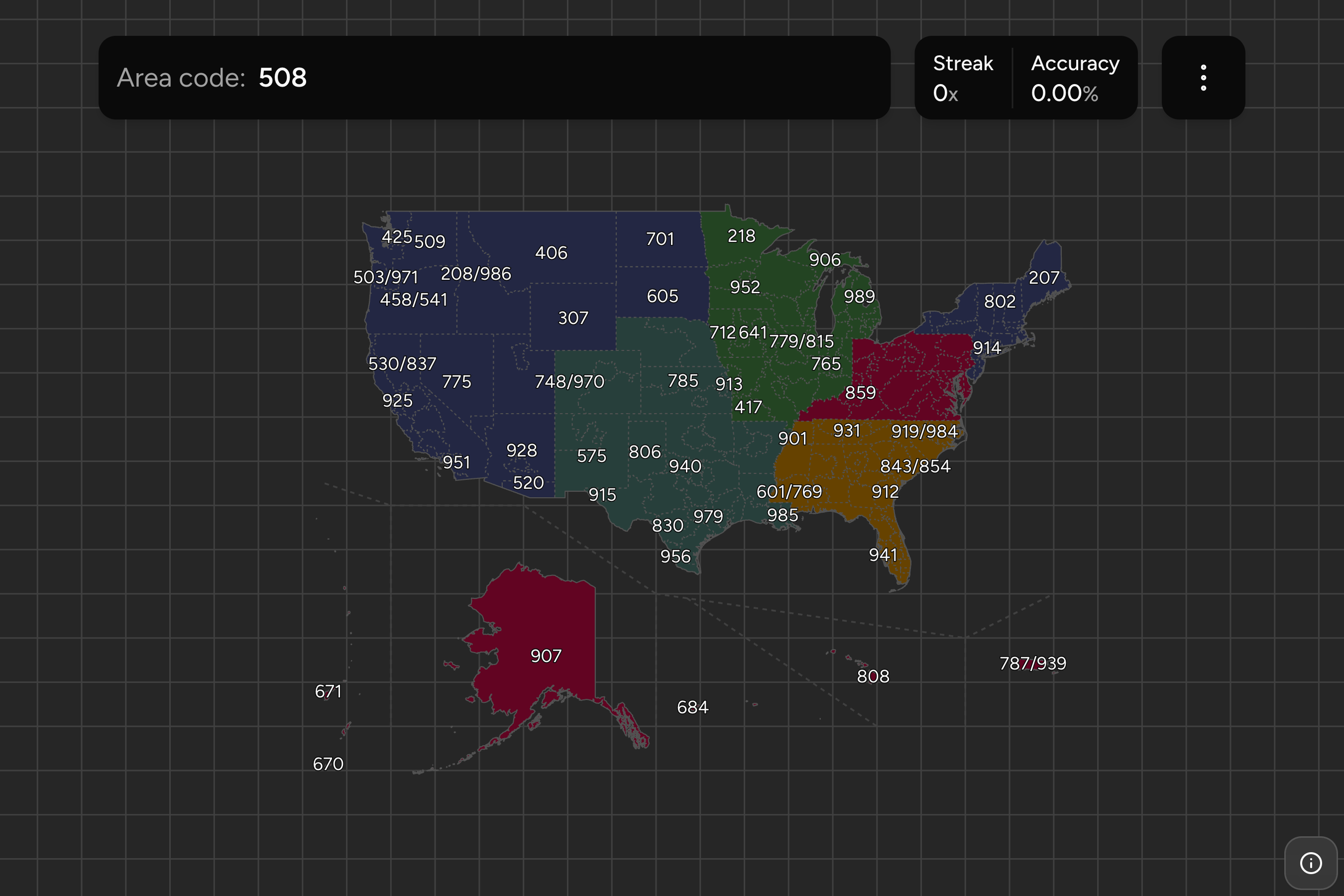
Task: Select the 670 Northern Marianas label
Action: [x=328, y=764]
